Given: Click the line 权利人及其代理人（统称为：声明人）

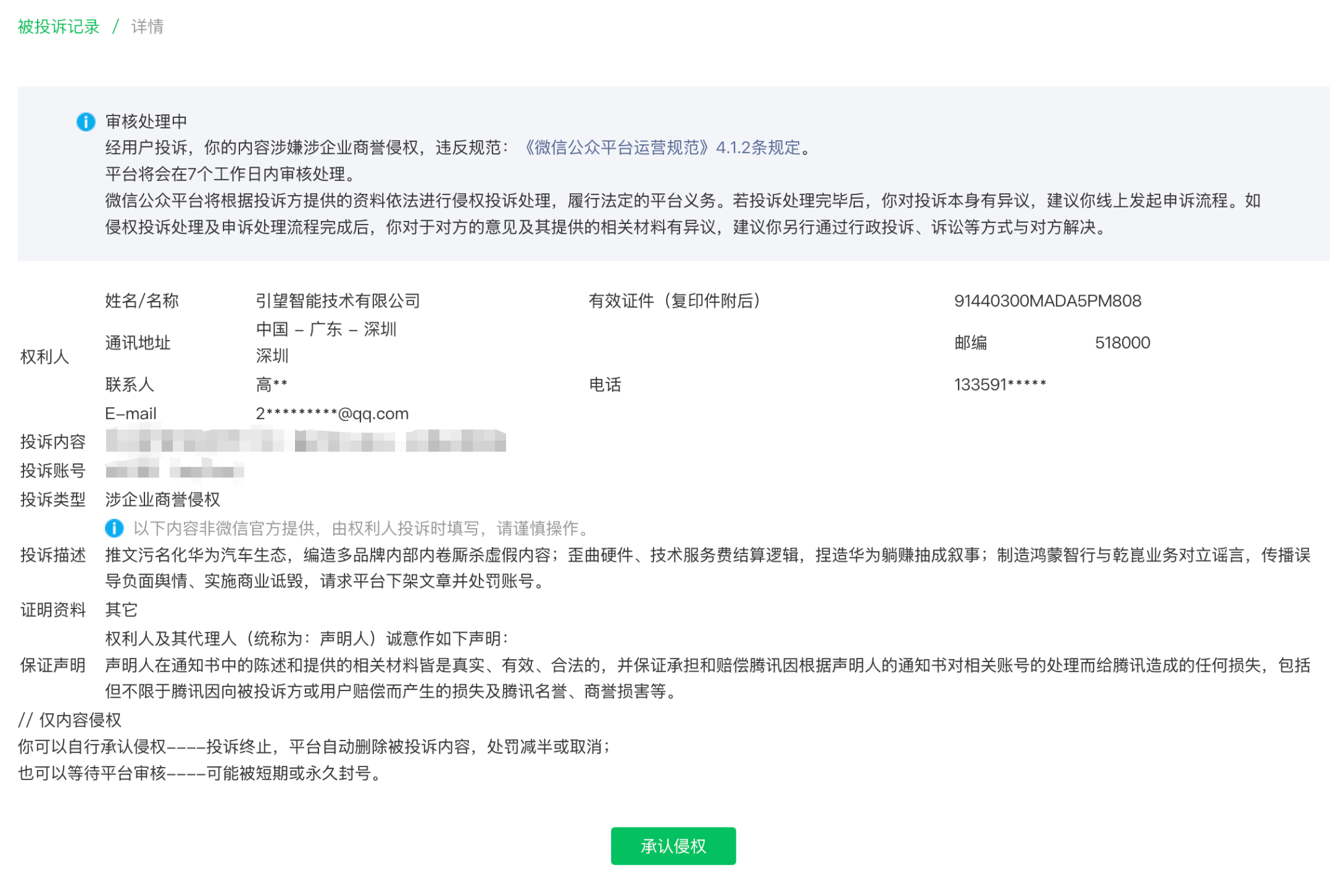Looking at the screenshot, I should coord(307,639).
